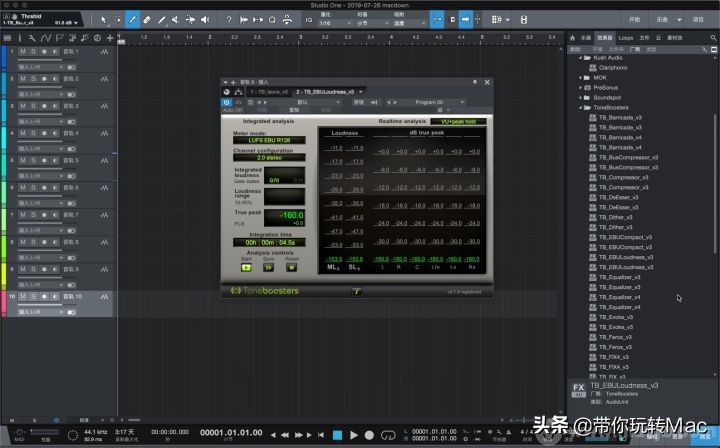Click the plugin window pin icon
The height and width of the screenshot is (448, 720).
coord(475,82)
